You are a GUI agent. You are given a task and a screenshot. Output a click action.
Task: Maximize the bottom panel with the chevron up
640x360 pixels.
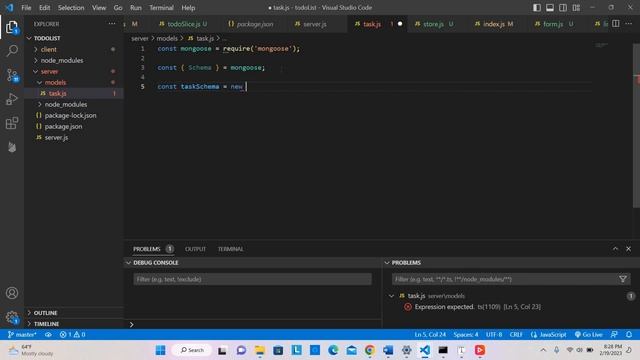tap(615, 249)
